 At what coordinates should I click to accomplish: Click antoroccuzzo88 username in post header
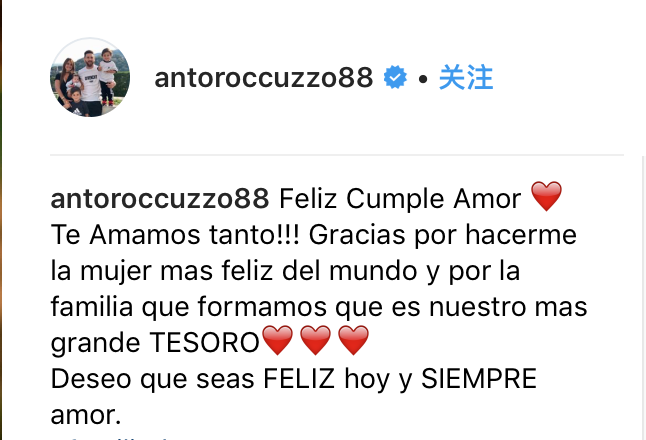point(264,77)
